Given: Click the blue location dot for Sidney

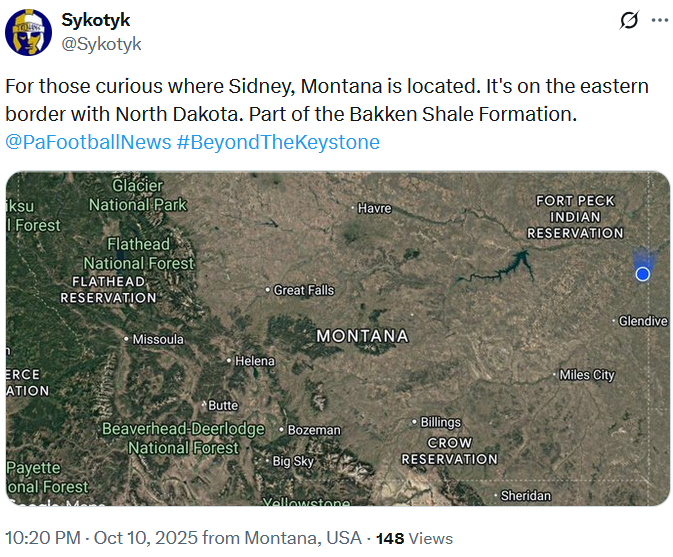Looking at the screenshot, I should tap(643, 274).
